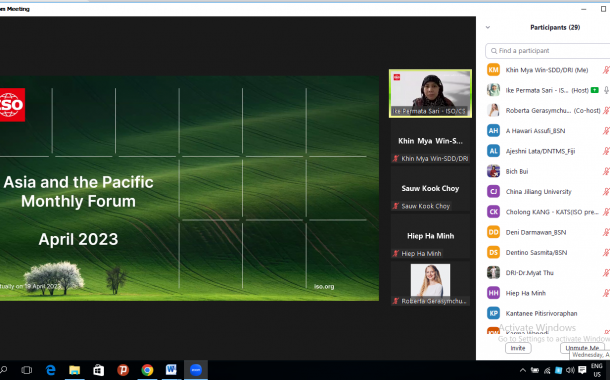Open File Explorer from the taskbar
The height and width of the screenshot is (380, 610).
tap(74, 370)
